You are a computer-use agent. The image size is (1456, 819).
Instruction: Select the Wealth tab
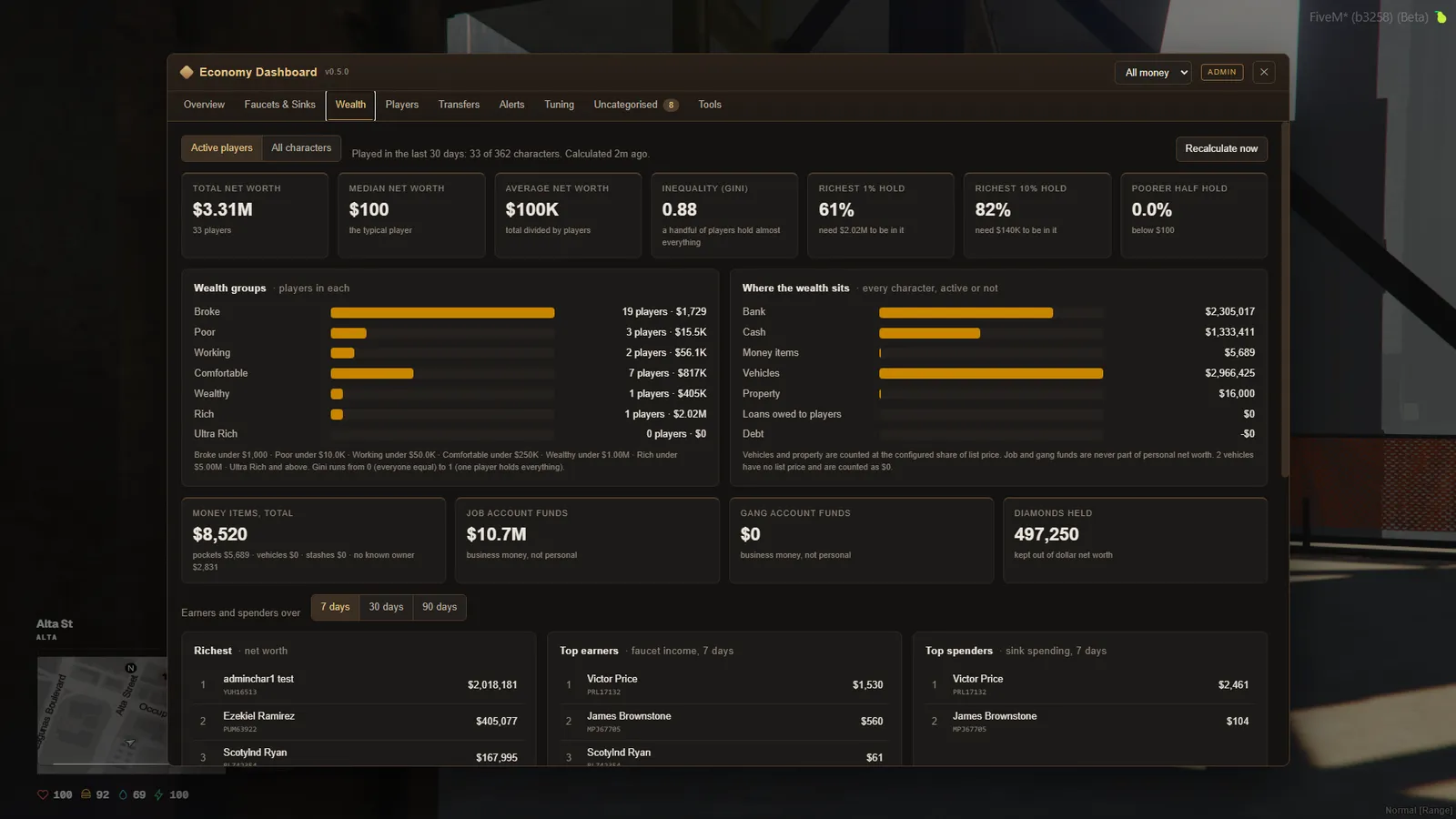tap(350, 105)
